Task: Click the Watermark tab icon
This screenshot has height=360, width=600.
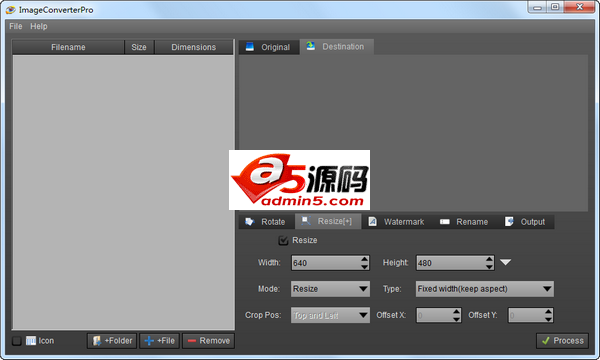Action: pyautogui.click(x=372, y=222)
